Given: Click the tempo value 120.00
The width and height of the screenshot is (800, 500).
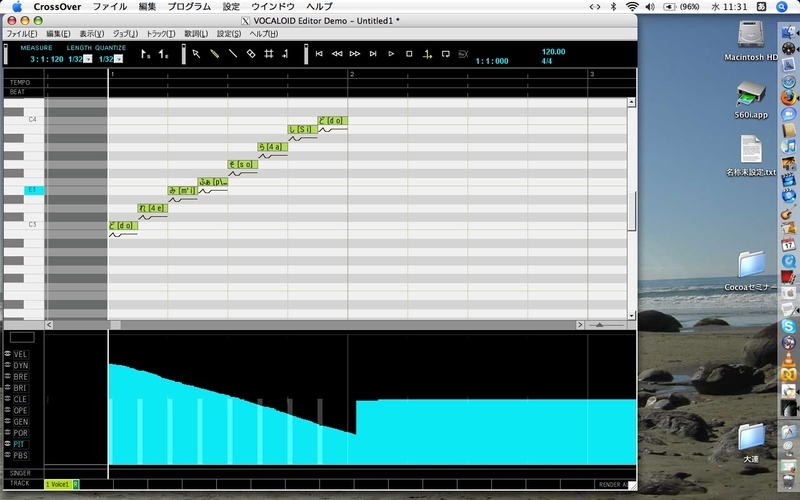Looking at the screenshot, I should click(553, 52).
